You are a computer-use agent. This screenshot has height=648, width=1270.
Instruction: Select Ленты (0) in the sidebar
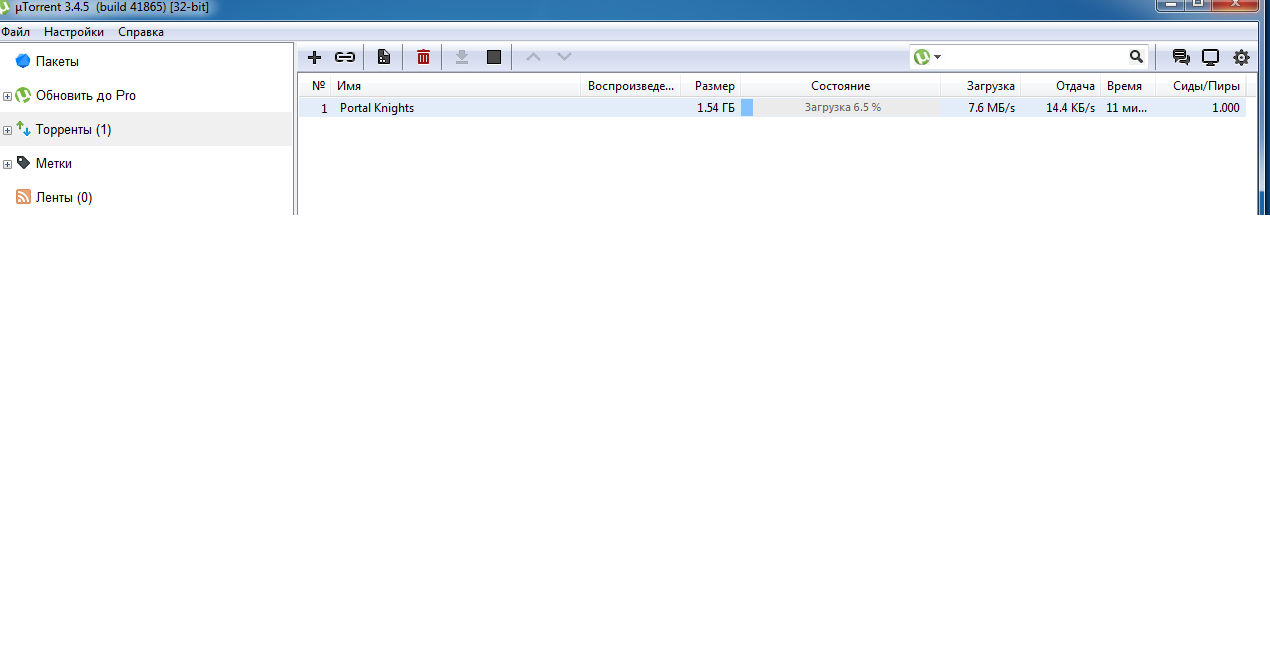[63, 198]
